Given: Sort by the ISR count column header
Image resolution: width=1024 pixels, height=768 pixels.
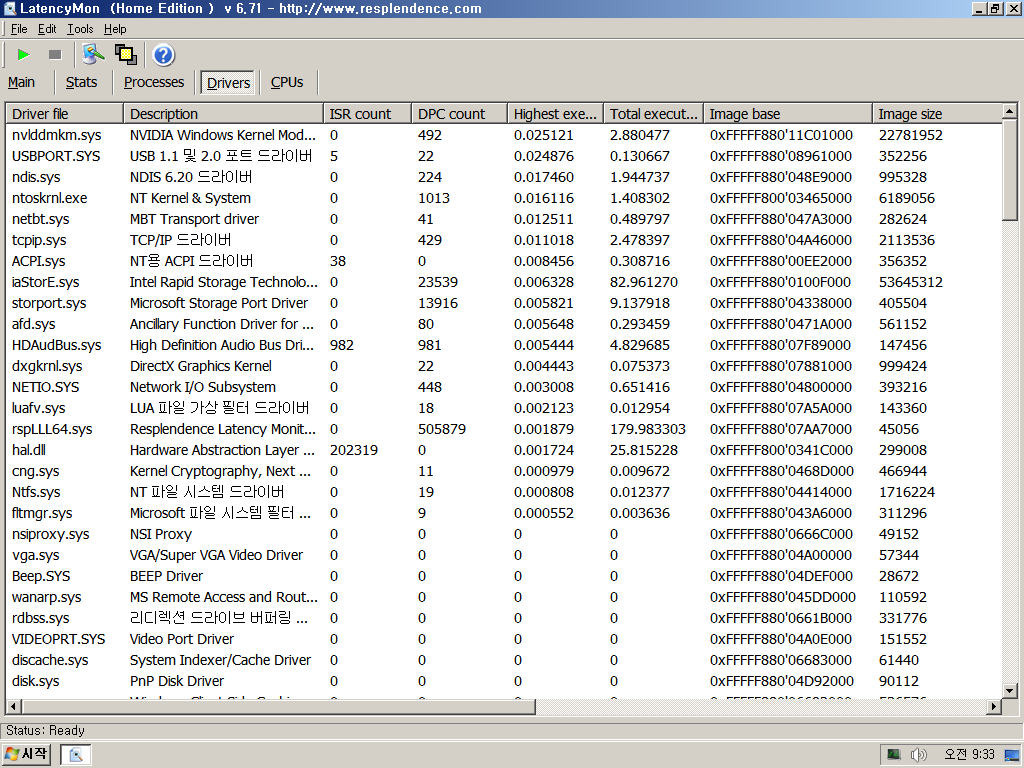Looking at the screenshot, I should tap(367, 114).
